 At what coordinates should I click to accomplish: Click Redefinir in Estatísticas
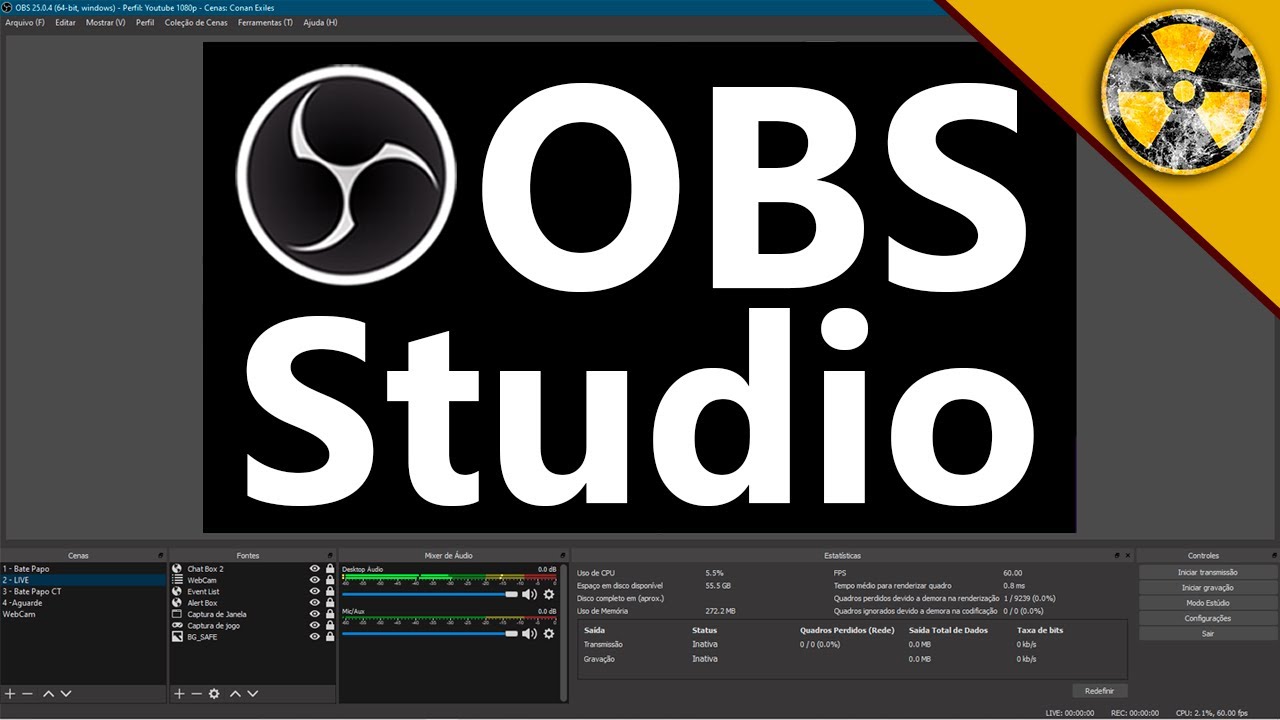[1100, 691]
